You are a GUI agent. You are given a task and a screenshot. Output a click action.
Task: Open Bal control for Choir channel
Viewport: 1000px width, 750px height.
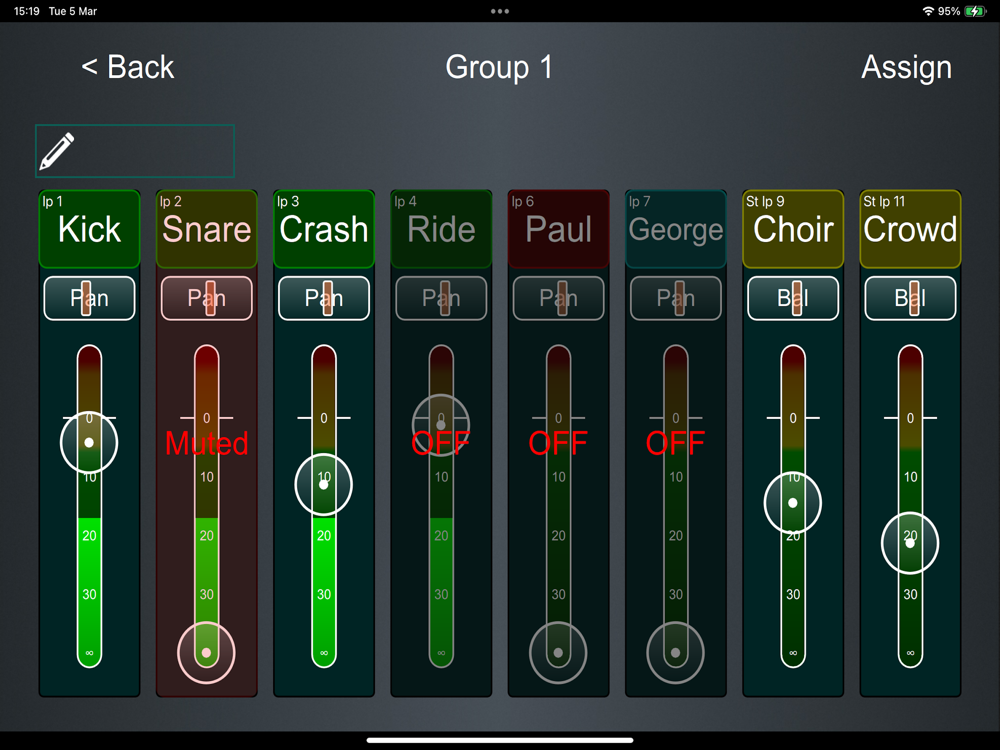pyautogui.click(x=793, y=298)
